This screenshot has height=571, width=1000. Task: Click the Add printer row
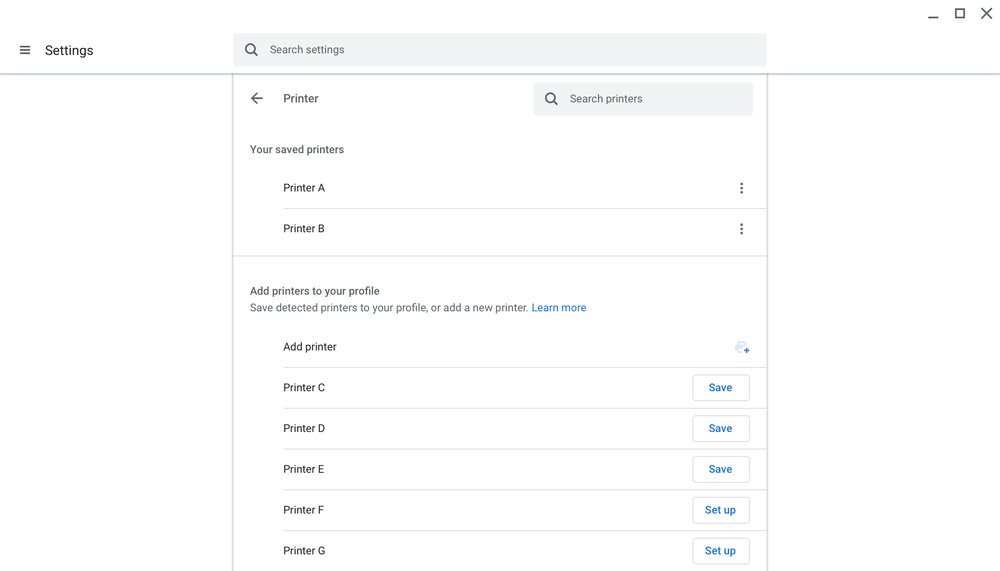click(x=310, y=347)
